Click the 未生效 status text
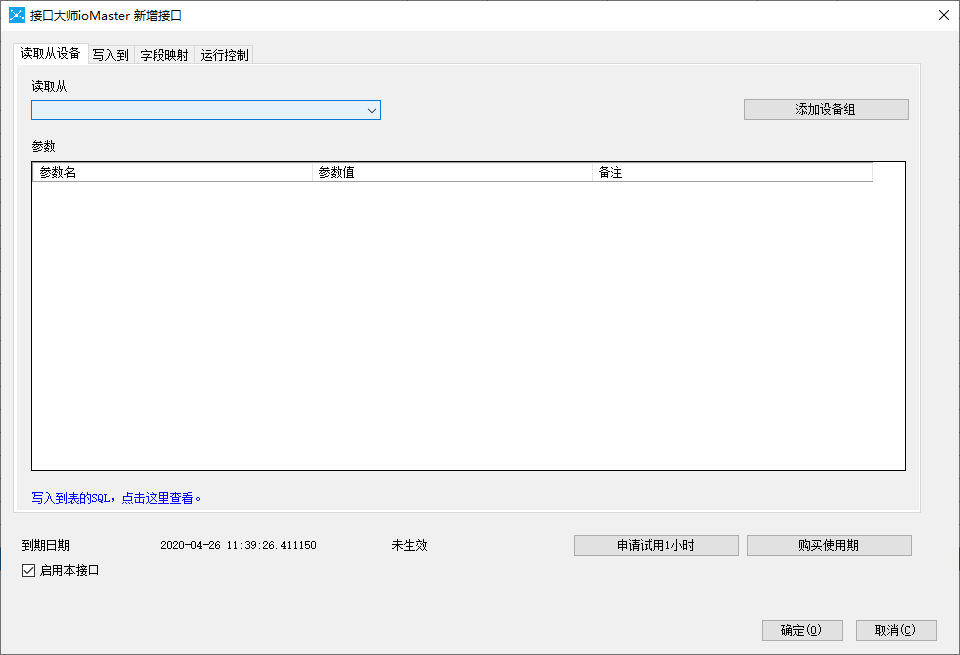The width and height of the screenshot is (960, 655). (409, 545)
